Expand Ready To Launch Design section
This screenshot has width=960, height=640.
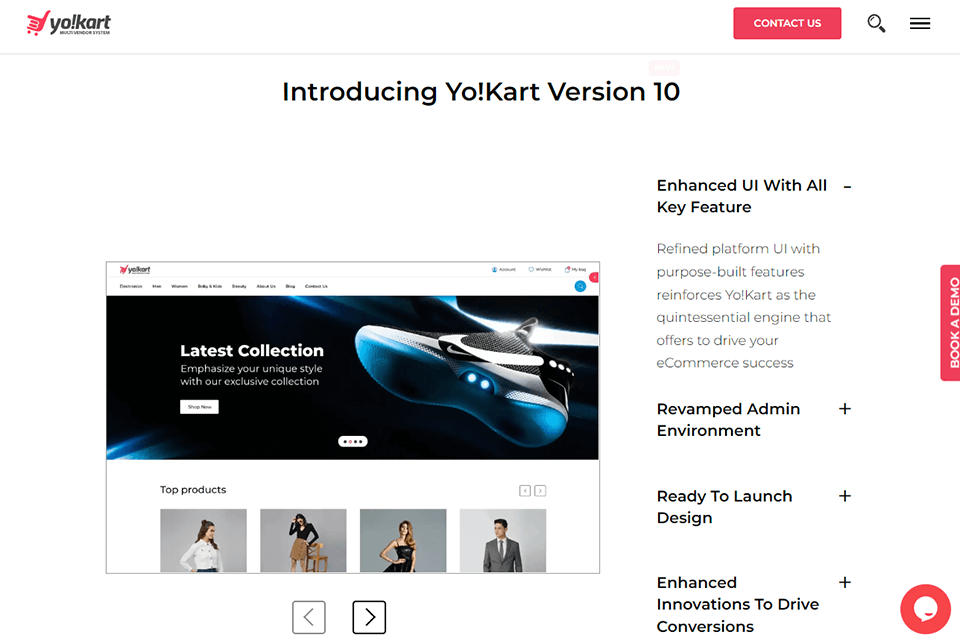coord(845,495)
